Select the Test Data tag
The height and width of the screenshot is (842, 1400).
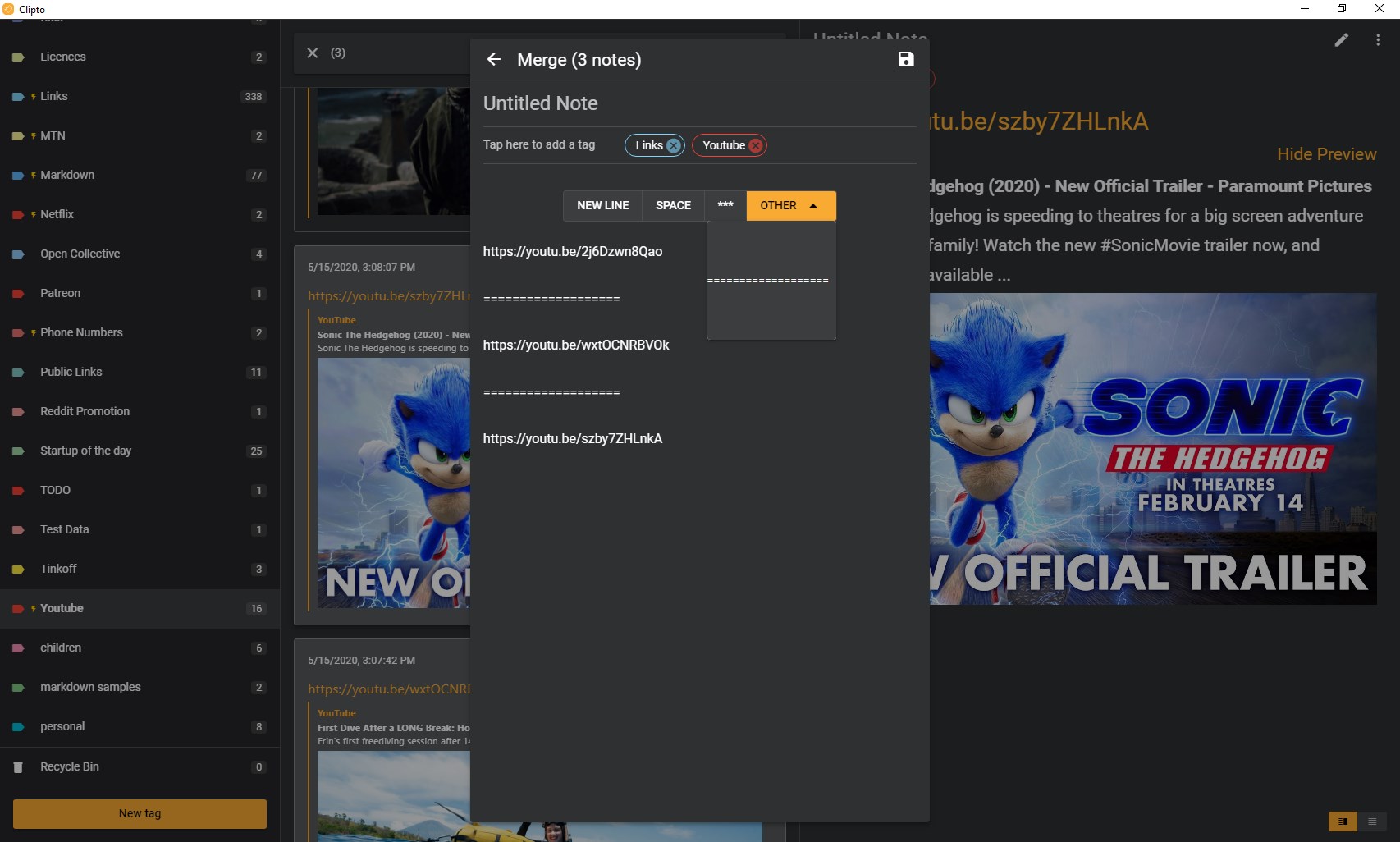click(140, 529)
